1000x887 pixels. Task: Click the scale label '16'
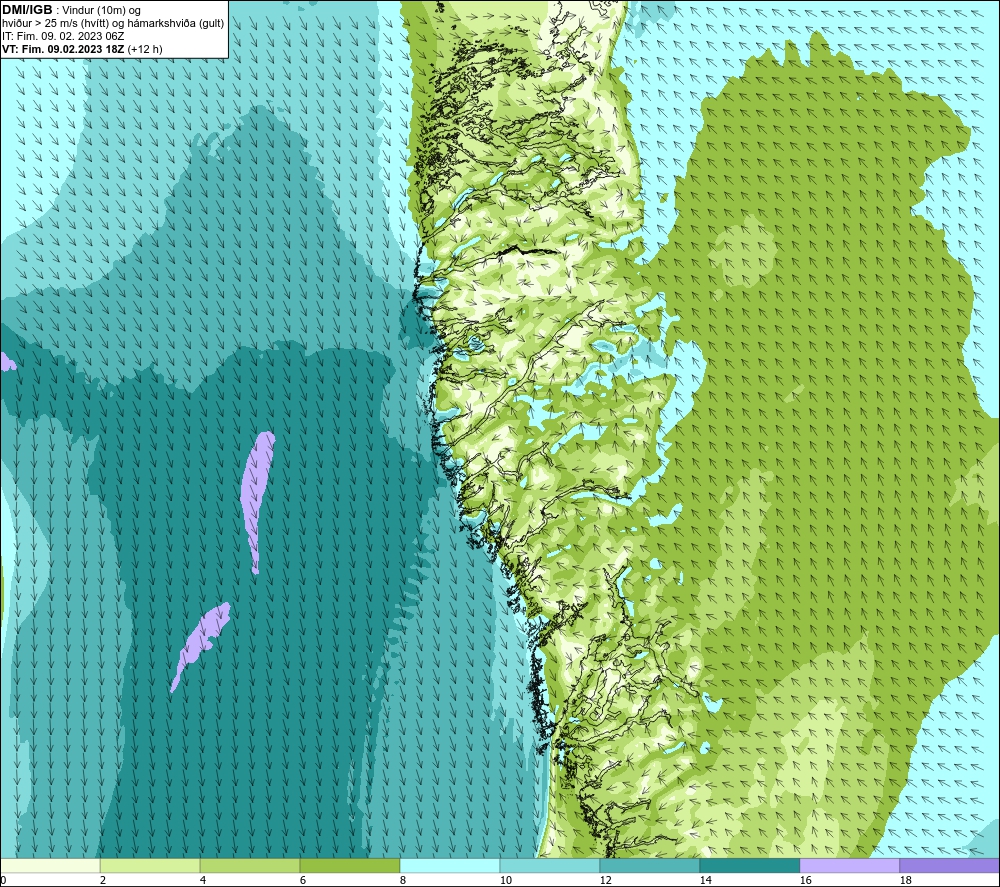pos(805,880)
